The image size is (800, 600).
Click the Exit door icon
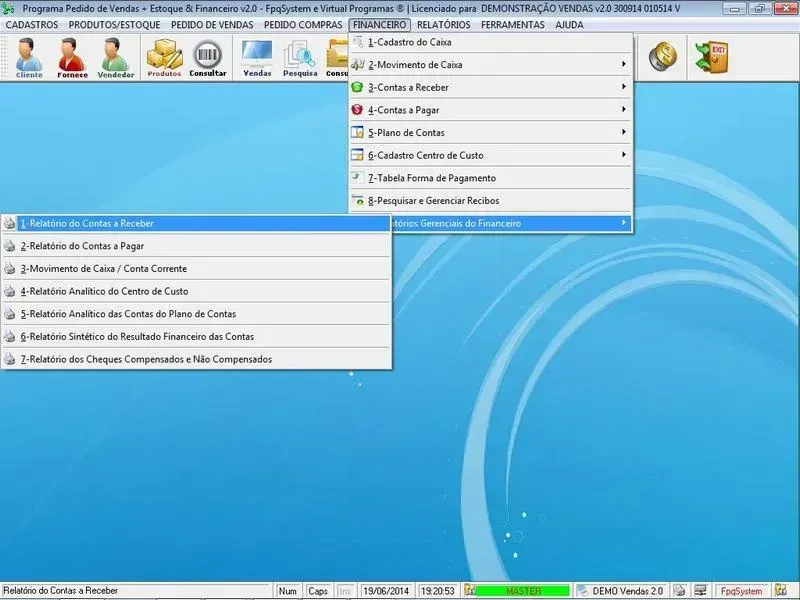(x=712, y=57)
